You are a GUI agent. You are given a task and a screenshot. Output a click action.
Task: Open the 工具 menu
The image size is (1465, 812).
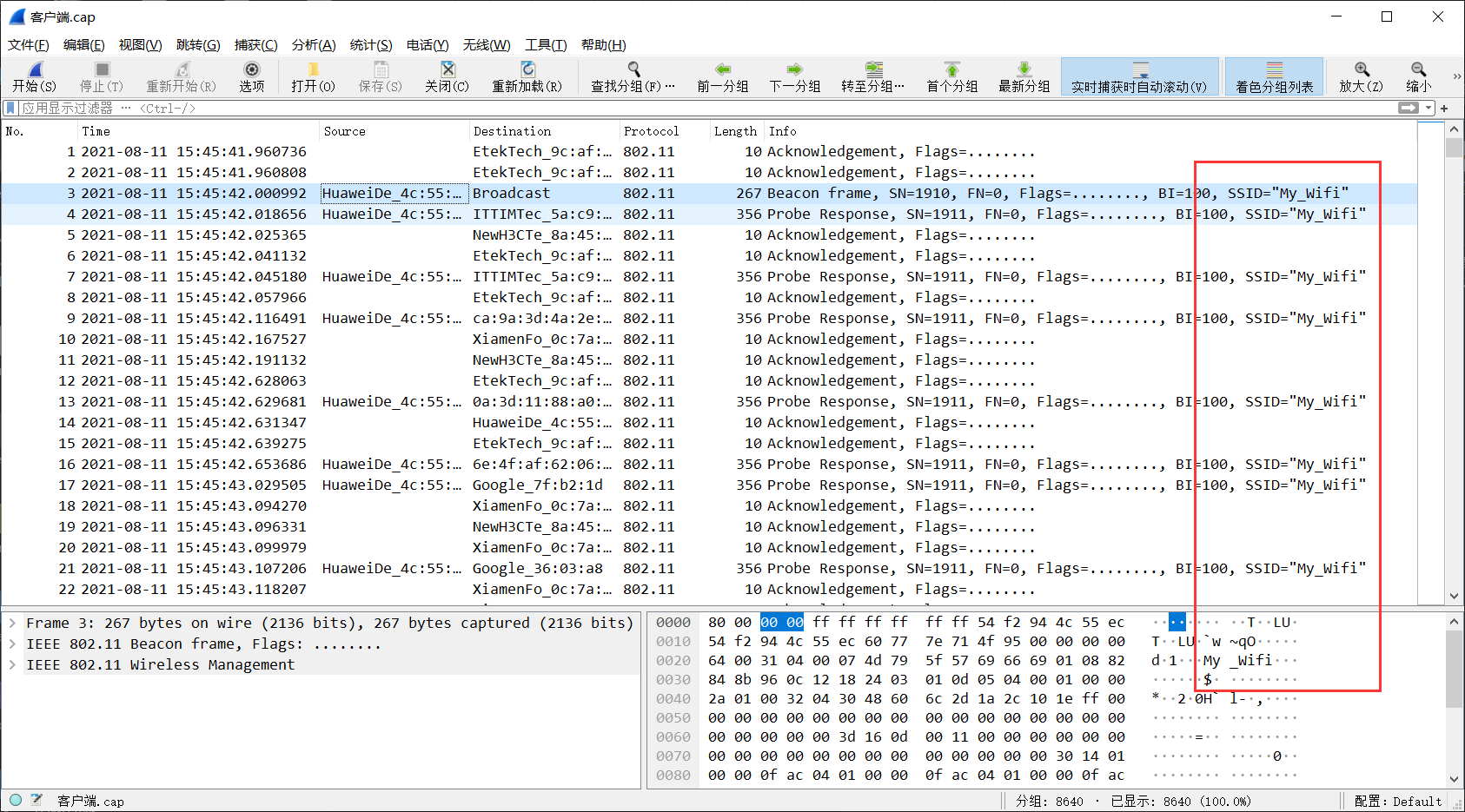click(546, 45)
